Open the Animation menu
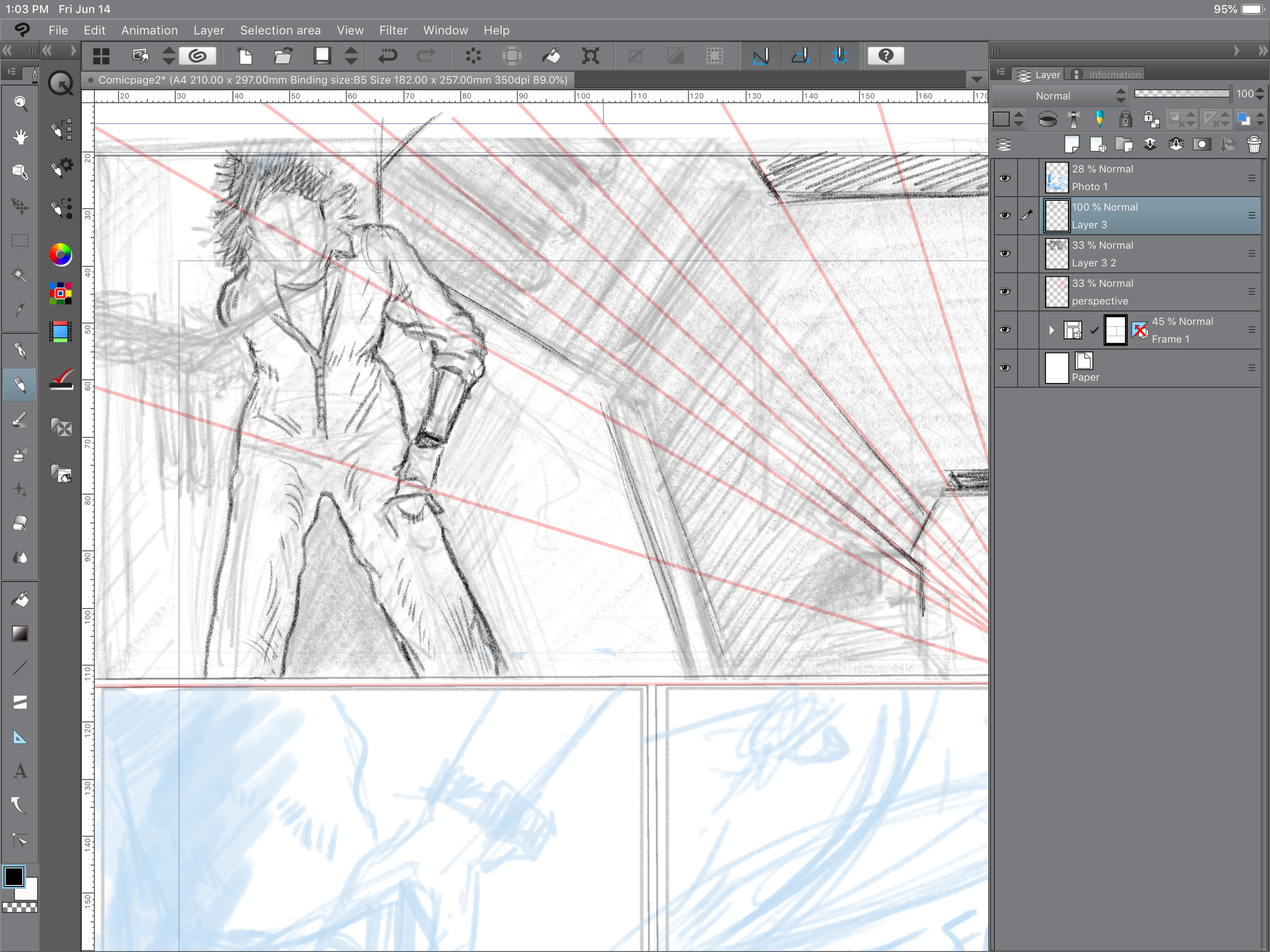 [149, 30]
